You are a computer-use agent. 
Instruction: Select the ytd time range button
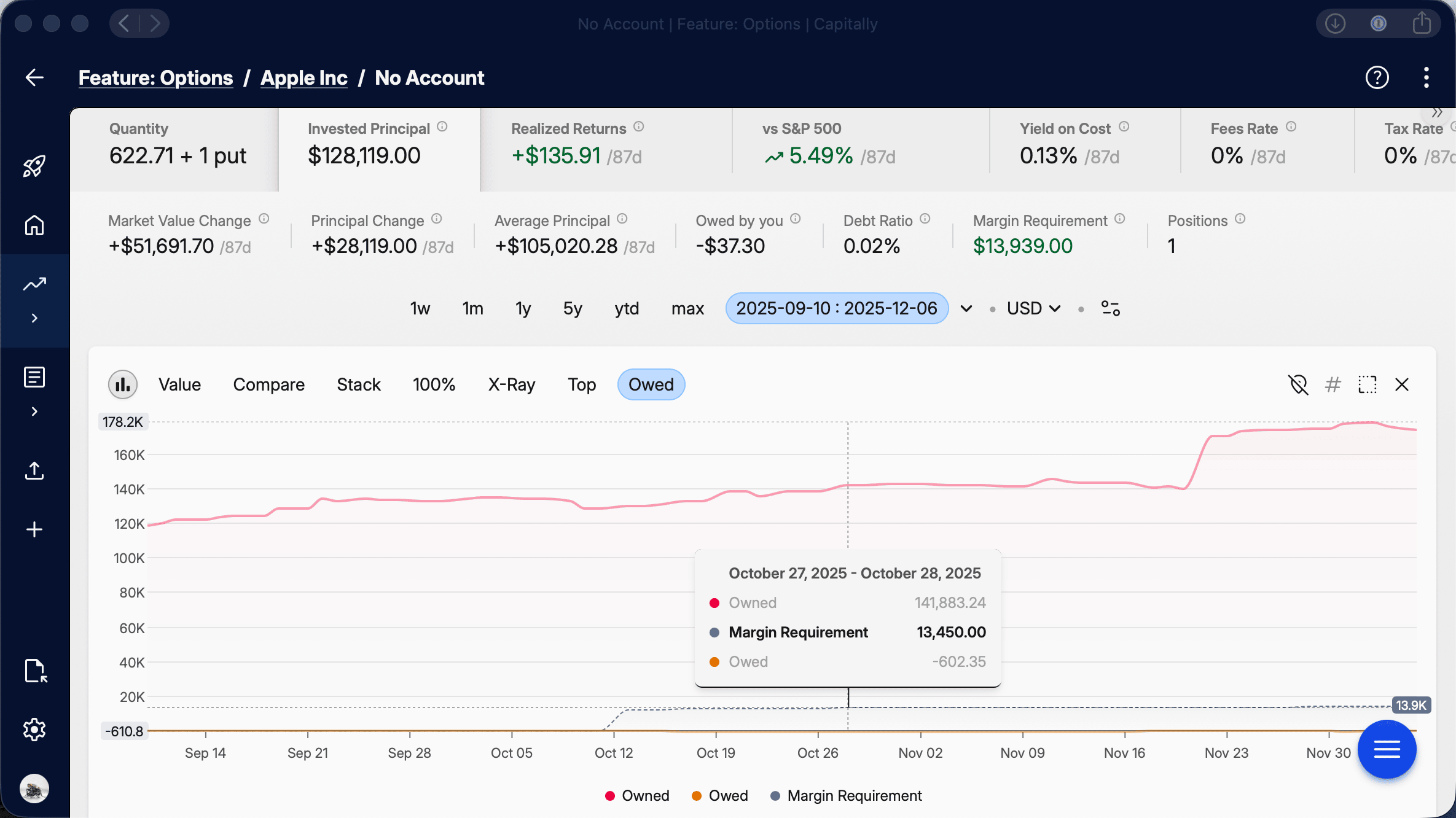pos(627,308)
